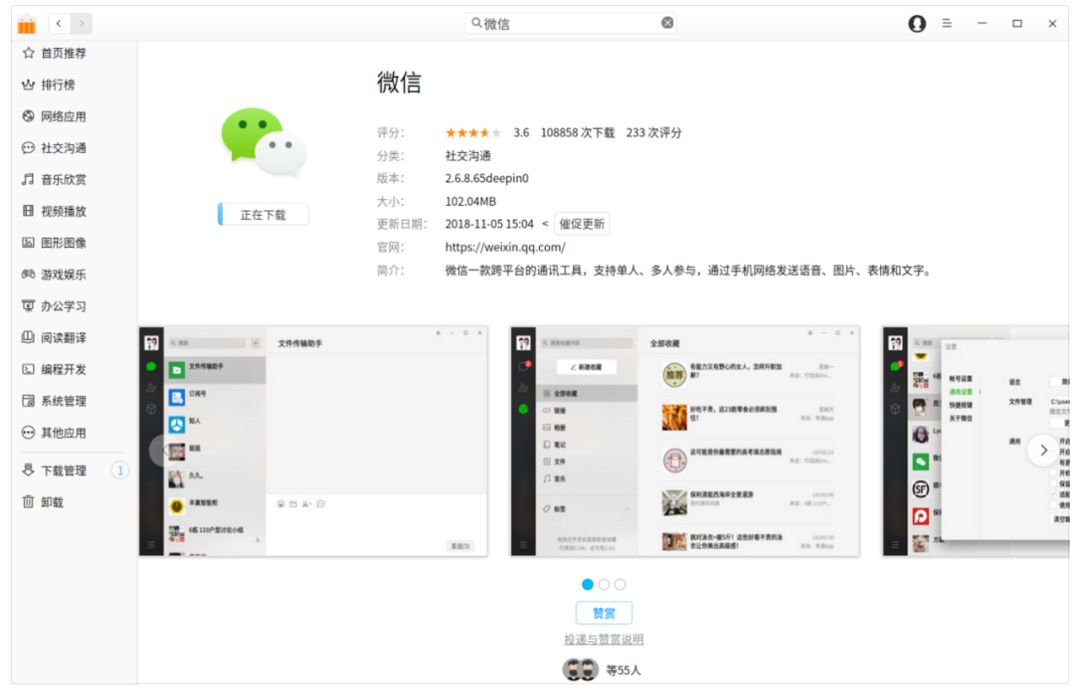Screen dimensions: 1080x695
Task: Open the settings dialog screenshot thumbnail
Action: tap(975, 441)
